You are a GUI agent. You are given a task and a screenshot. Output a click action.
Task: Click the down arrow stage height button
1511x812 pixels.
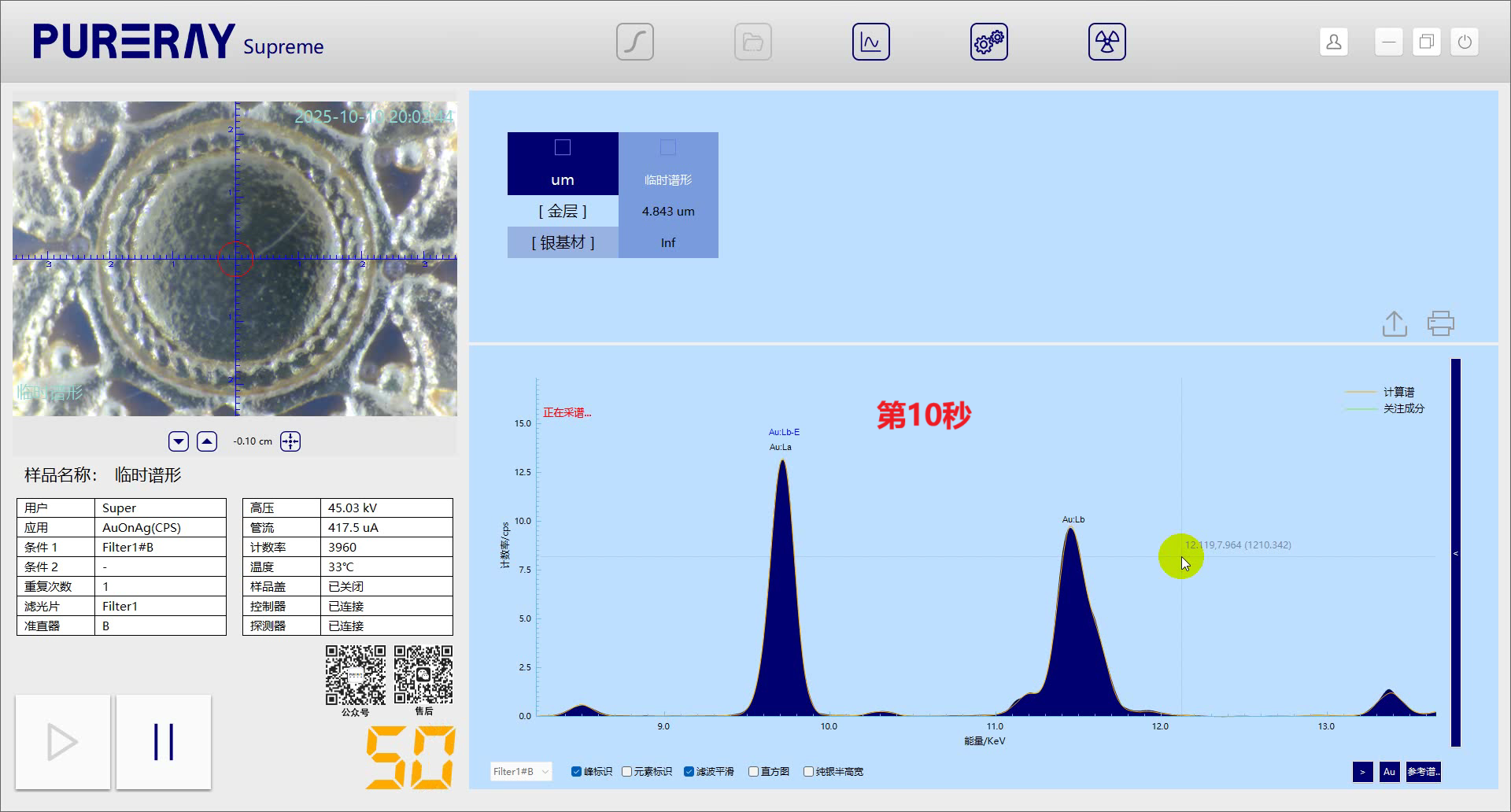(x=179, y=441)
